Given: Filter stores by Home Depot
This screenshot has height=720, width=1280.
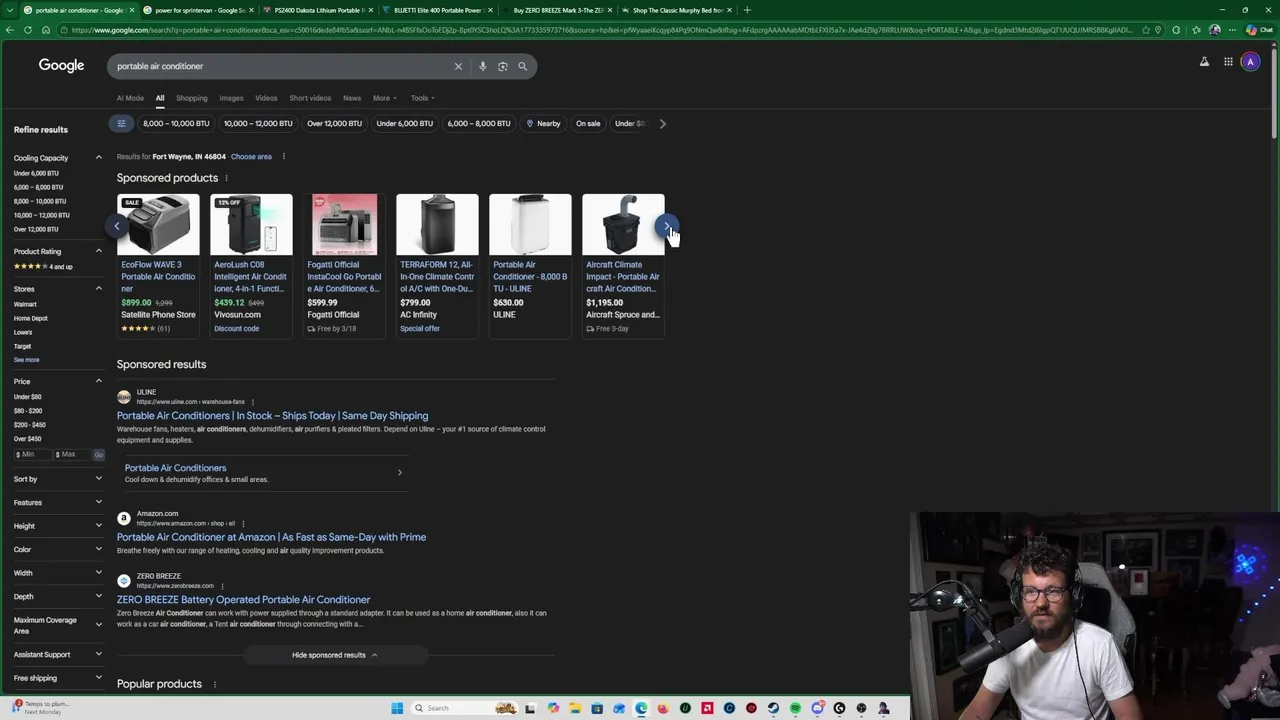Looking at the screenshot, I should point(31,318).
